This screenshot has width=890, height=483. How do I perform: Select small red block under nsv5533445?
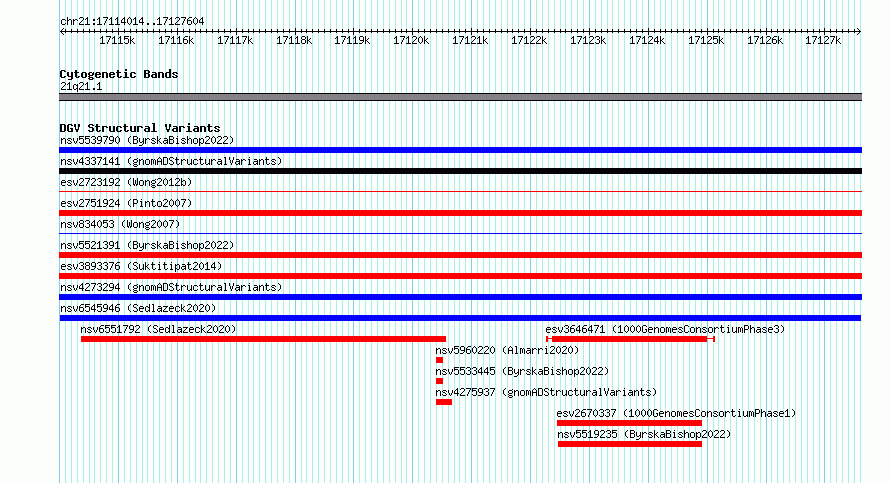(x=439, y=381)
